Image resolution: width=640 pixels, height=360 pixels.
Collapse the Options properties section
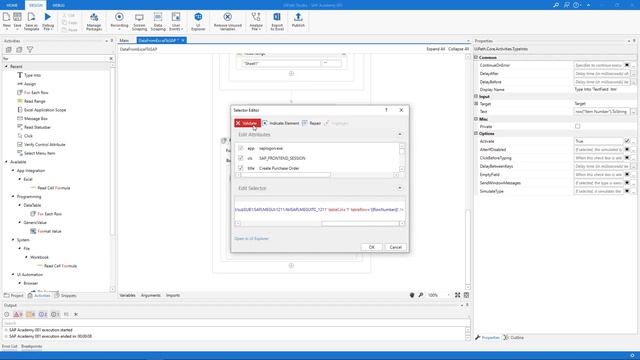(x=476, y=133)
